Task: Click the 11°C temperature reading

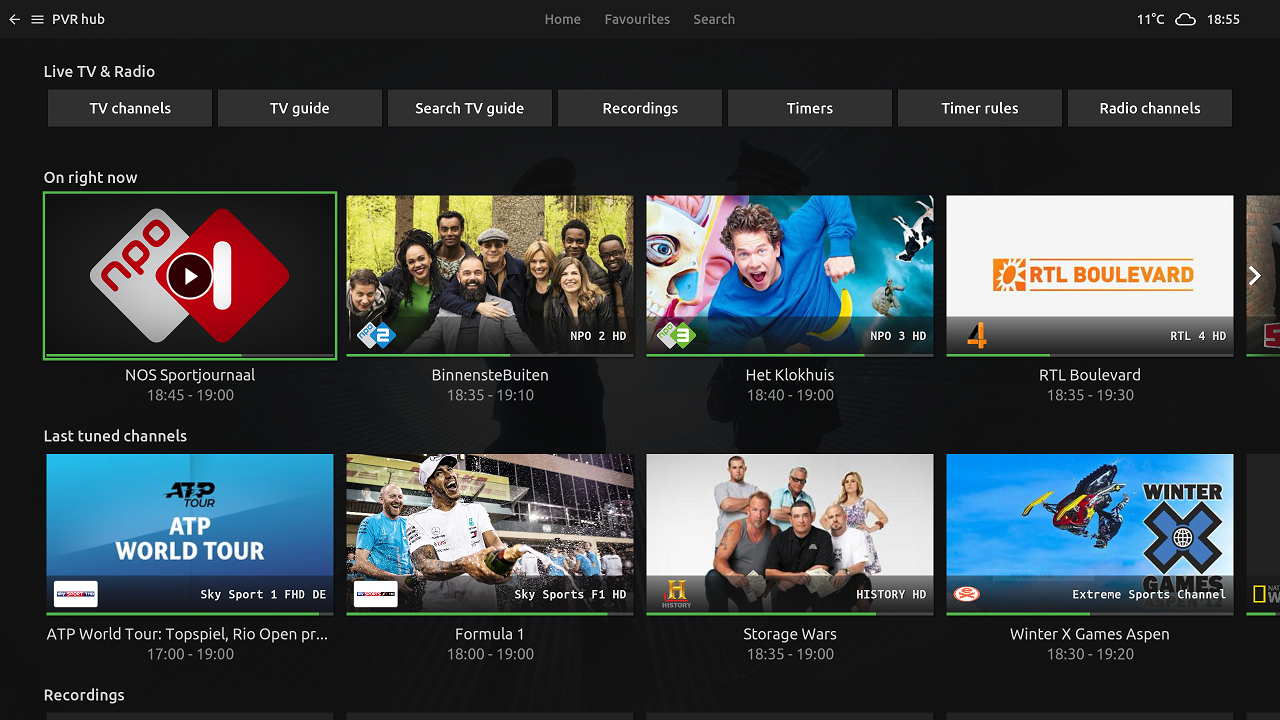Action: coord(1151,19)
